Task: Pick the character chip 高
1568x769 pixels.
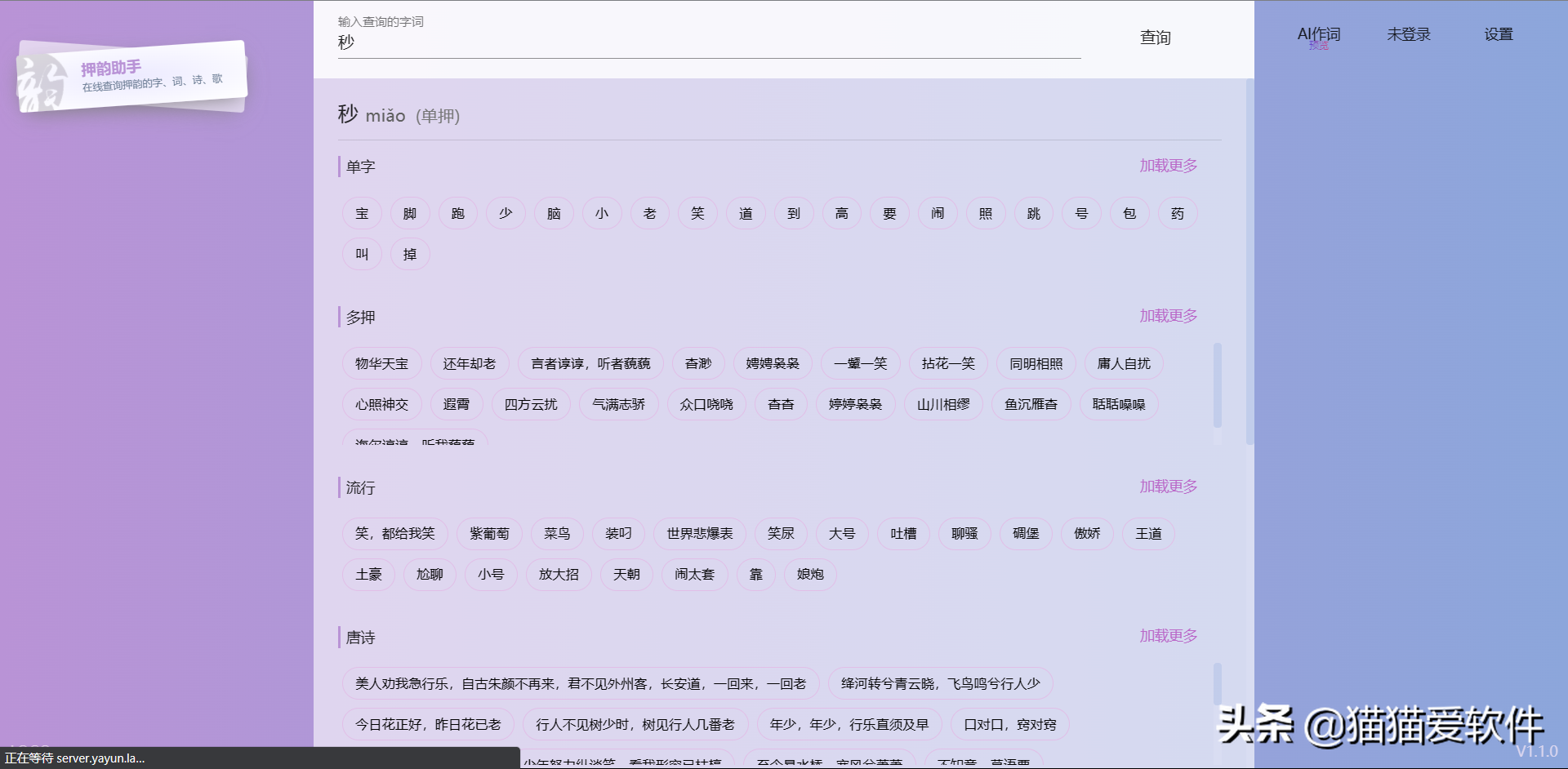Action: point(842,214)
